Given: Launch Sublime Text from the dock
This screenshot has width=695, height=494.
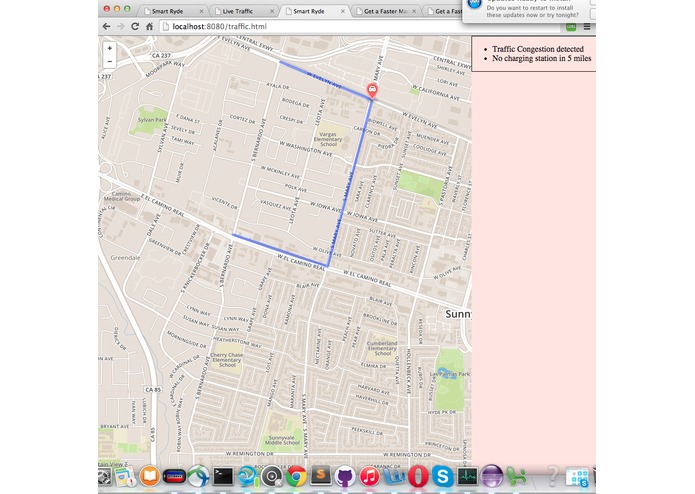Looking at the screenshot, I should pos(321,476).
